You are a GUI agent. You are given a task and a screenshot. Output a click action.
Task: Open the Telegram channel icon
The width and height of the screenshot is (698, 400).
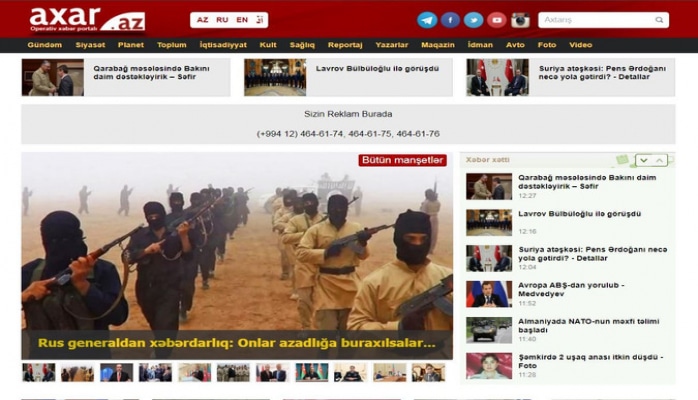[x=427, y=20]
